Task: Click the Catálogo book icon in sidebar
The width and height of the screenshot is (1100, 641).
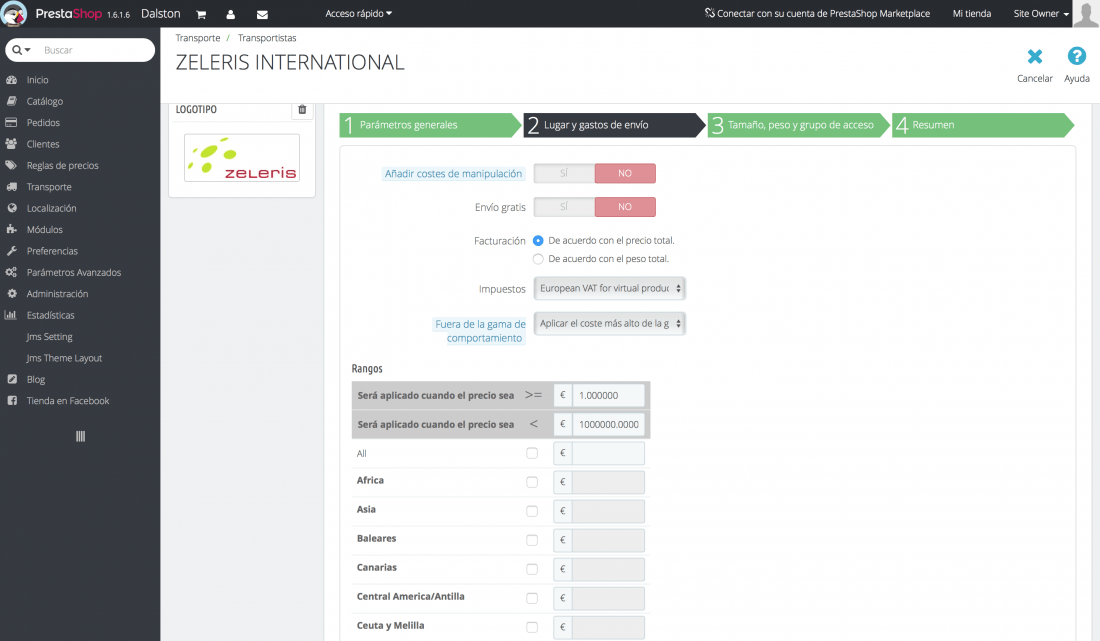Action: click(11, 101)
